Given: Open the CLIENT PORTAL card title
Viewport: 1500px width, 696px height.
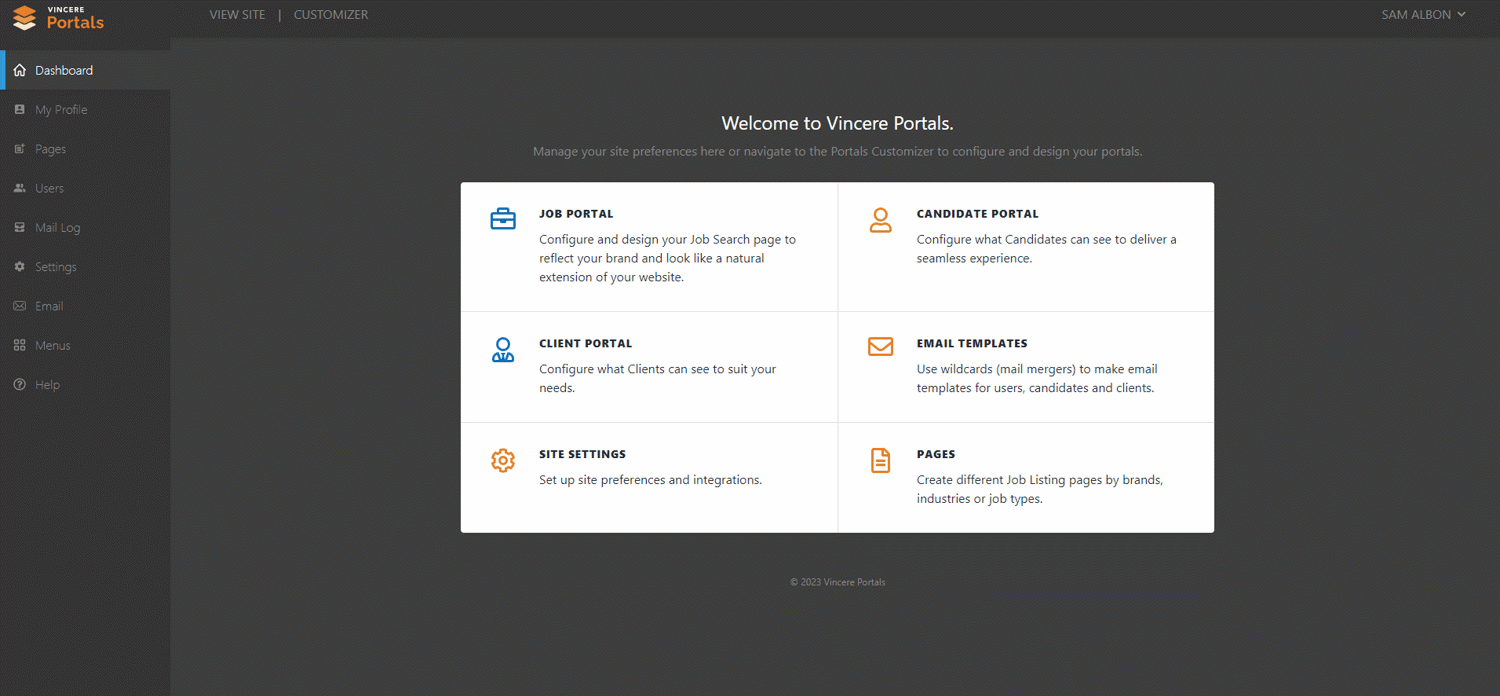Looking at the screenshot, I should coord(585,343).
